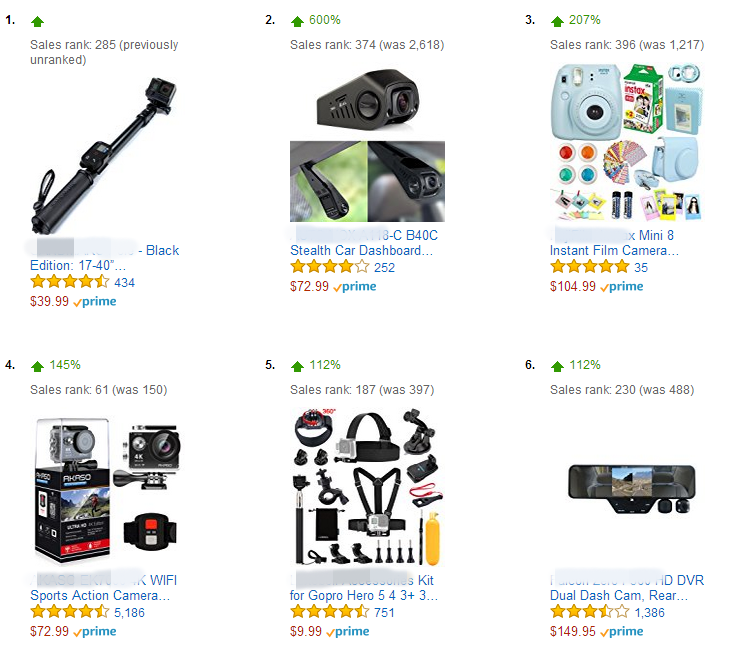
Task: View the 1,386 reviews for dual dash cam
Action: tap(649, 613)
